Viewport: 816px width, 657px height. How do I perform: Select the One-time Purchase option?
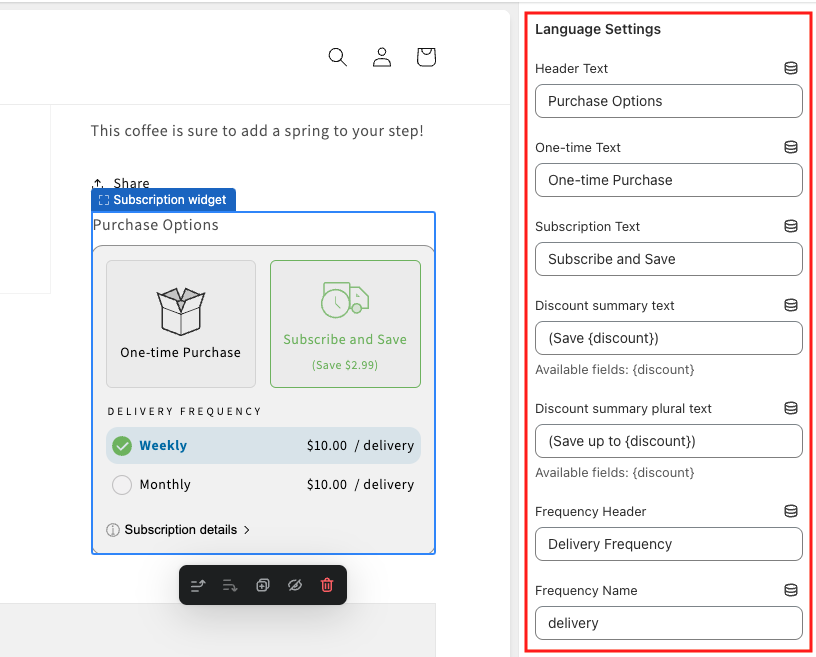point(180,323)
